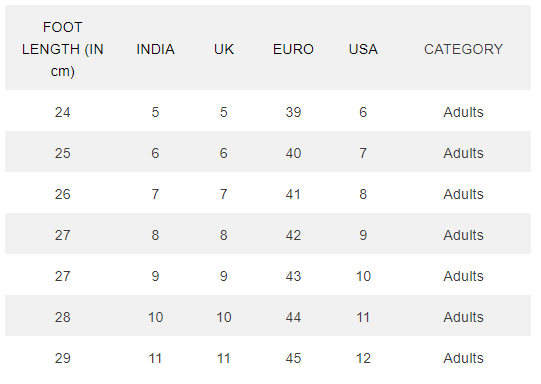The height and width of the screenshot is (384, 541).
Task: Click EURO size 43 cell
Action: pyautogui.click(x=293, y=276)
